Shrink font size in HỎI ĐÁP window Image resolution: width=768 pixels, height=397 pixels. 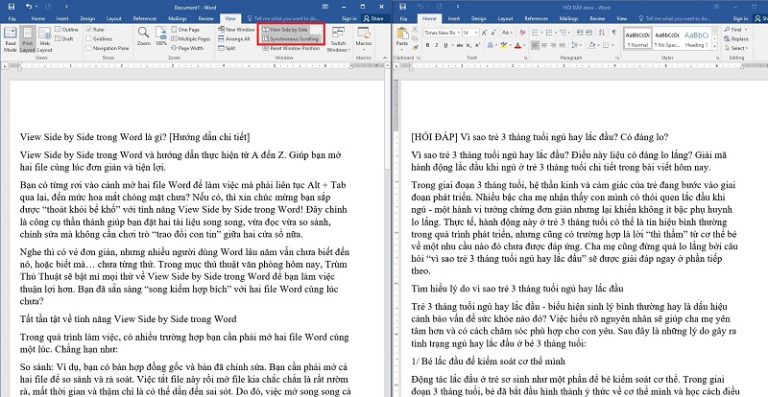click(493, 33)
